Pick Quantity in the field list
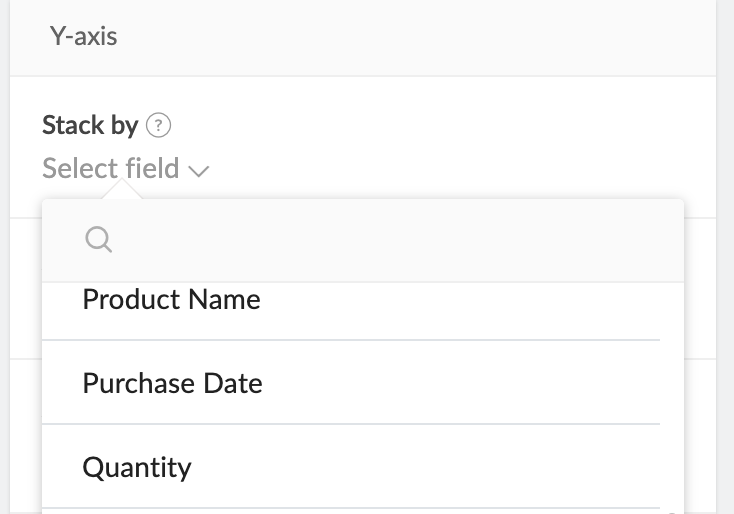The height and width of the screenshot is (514, 734). click(137, 467)
